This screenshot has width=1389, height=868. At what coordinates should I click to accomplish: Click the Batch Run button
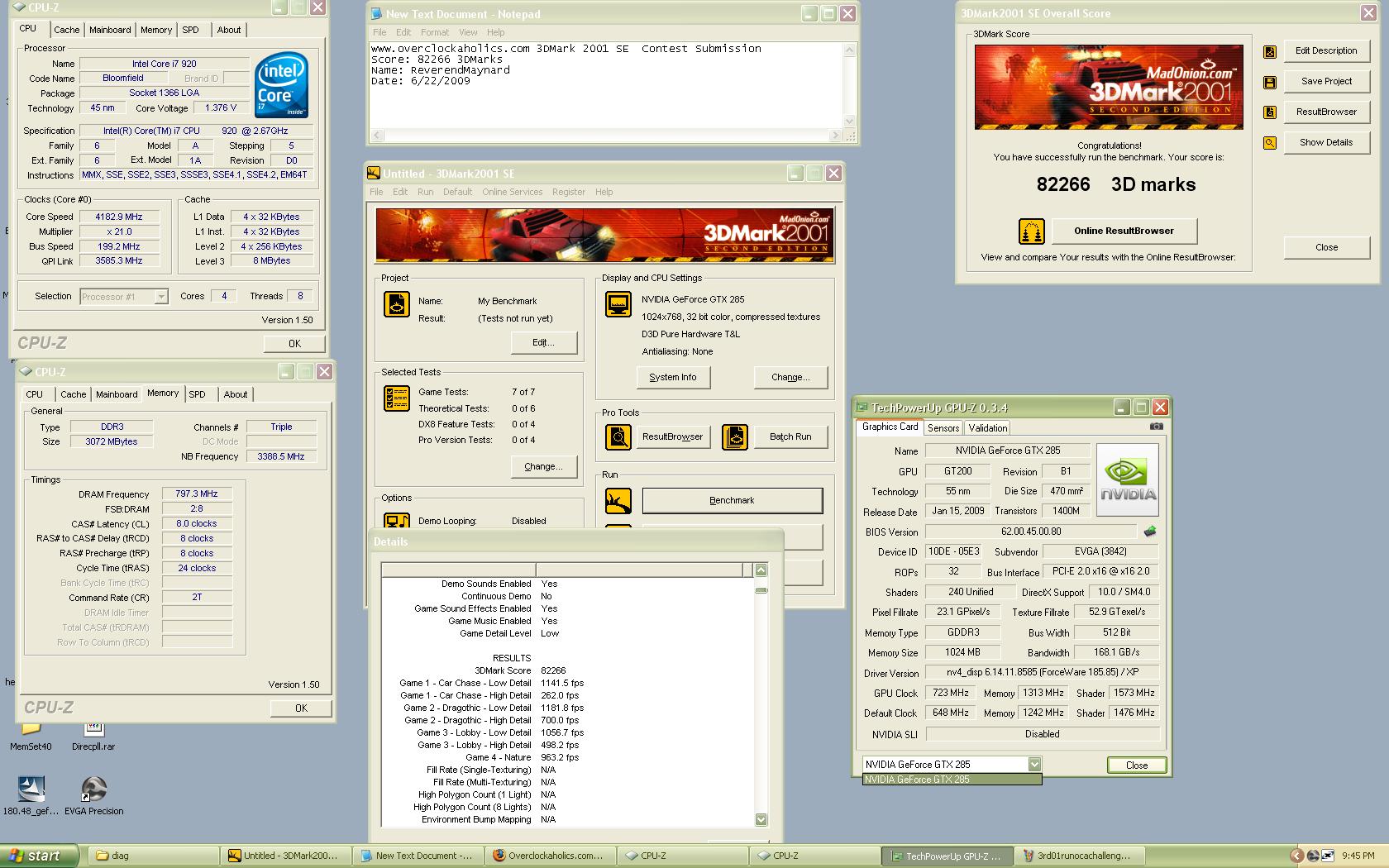click(x=790, y=437)
